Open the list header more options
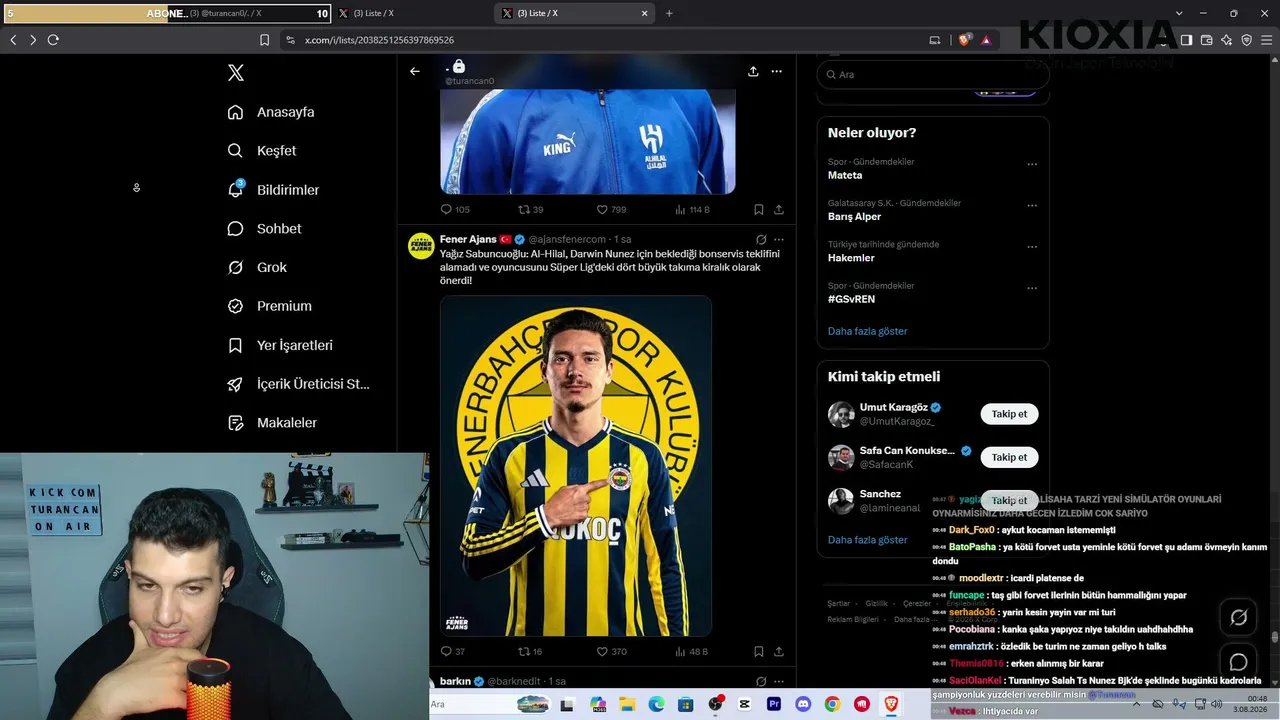The image size is (1280, 720). (777, 71)
